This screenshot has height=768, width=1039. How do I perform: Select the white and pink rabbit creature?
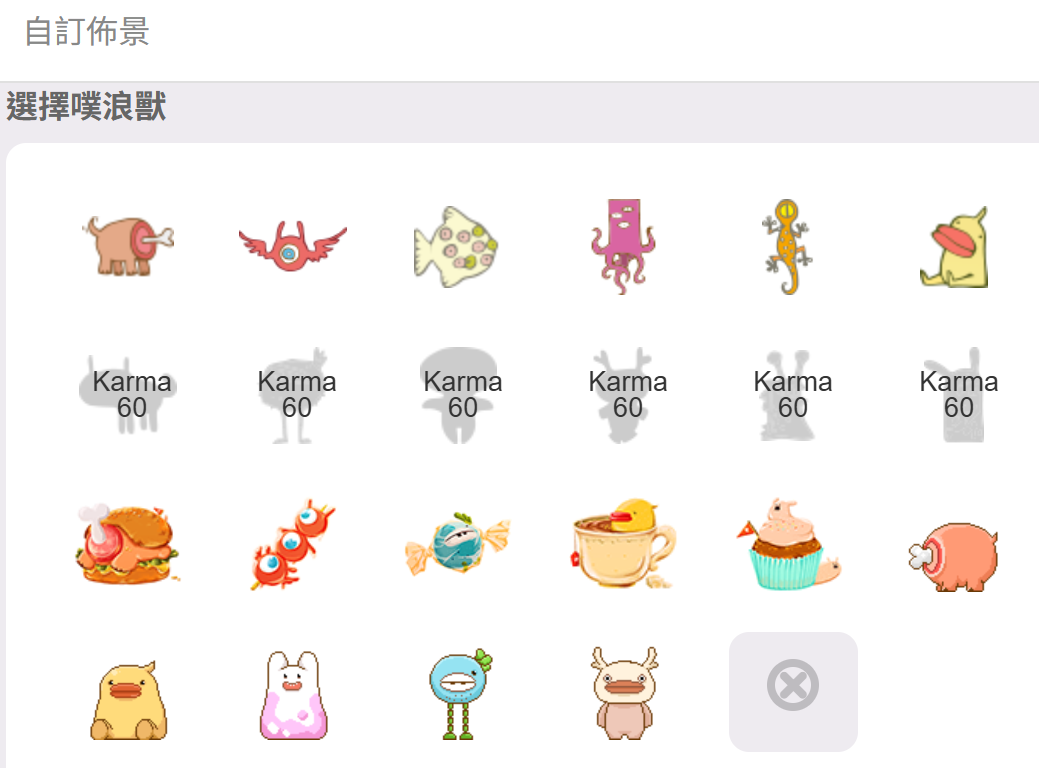(294, 694)
